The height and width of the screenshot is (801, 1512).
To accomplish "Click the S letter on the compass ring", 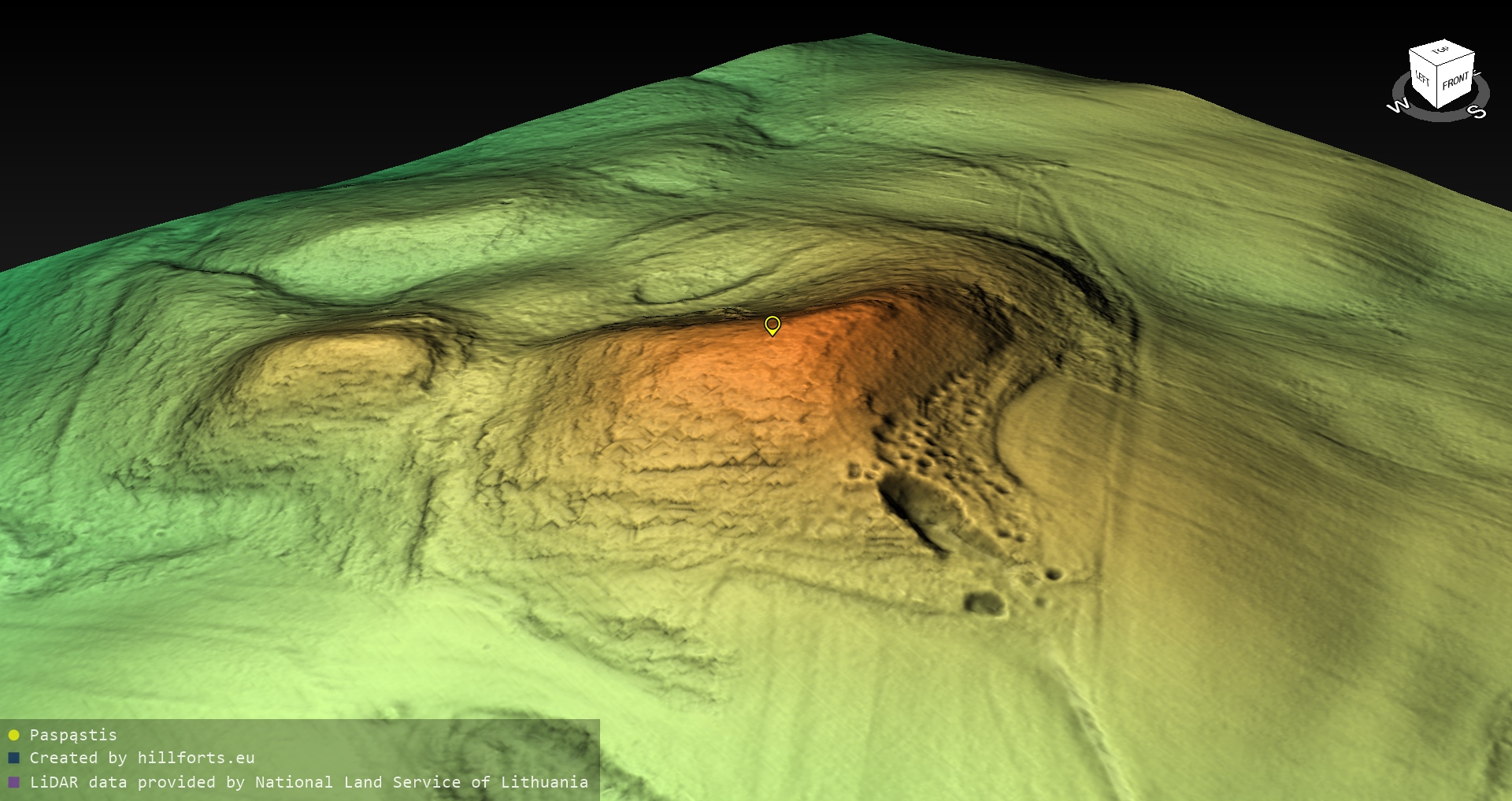I will 1478,113.
